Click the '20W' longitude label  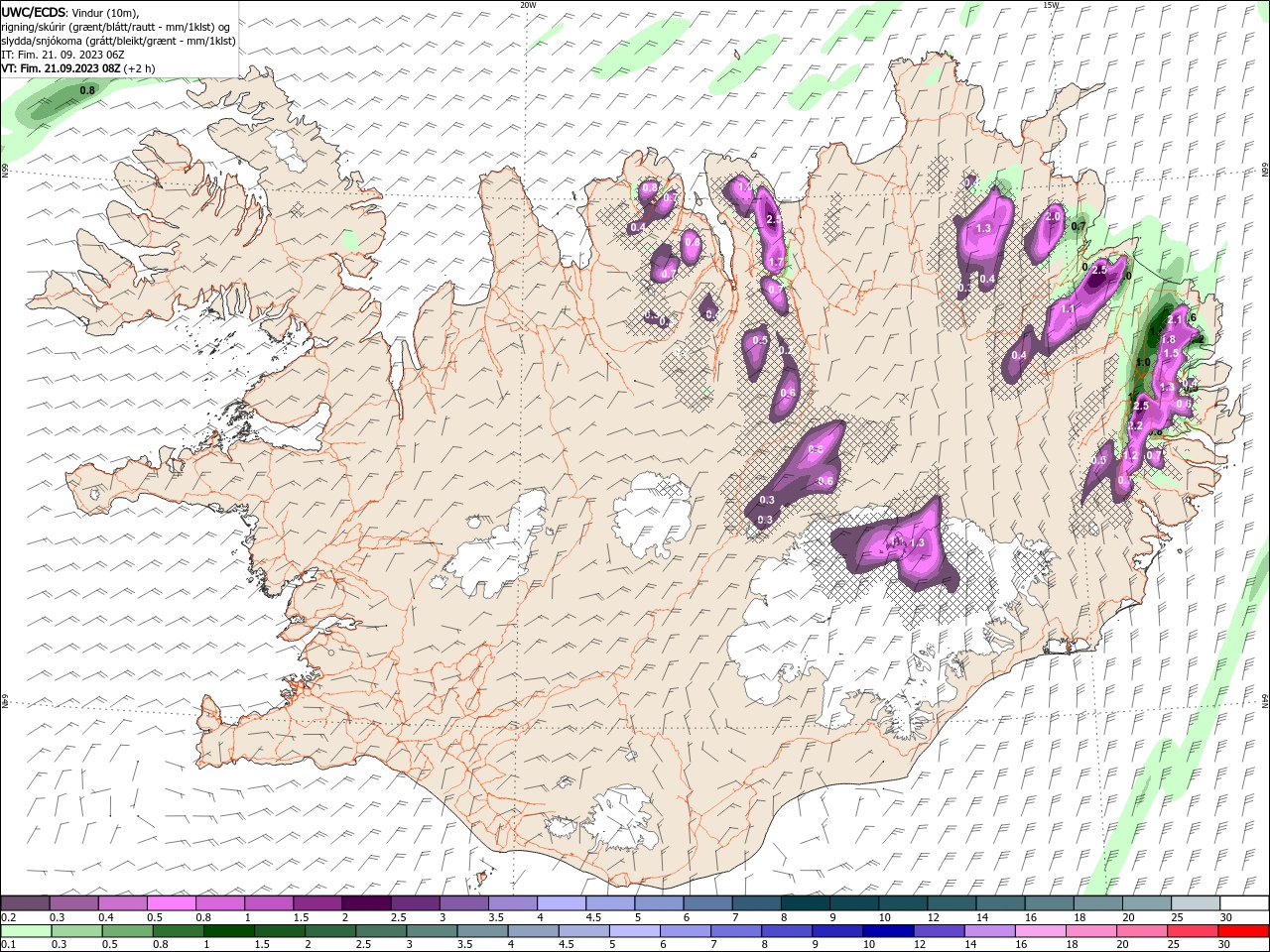[528, 5]
